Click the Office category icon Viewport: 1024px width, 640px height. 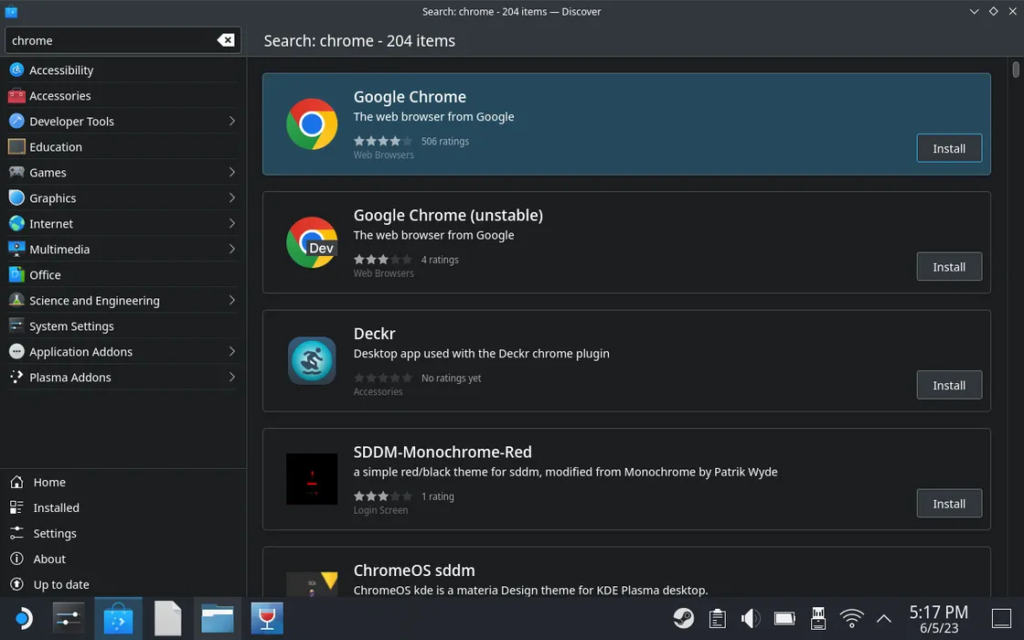(x=16, y=274)
